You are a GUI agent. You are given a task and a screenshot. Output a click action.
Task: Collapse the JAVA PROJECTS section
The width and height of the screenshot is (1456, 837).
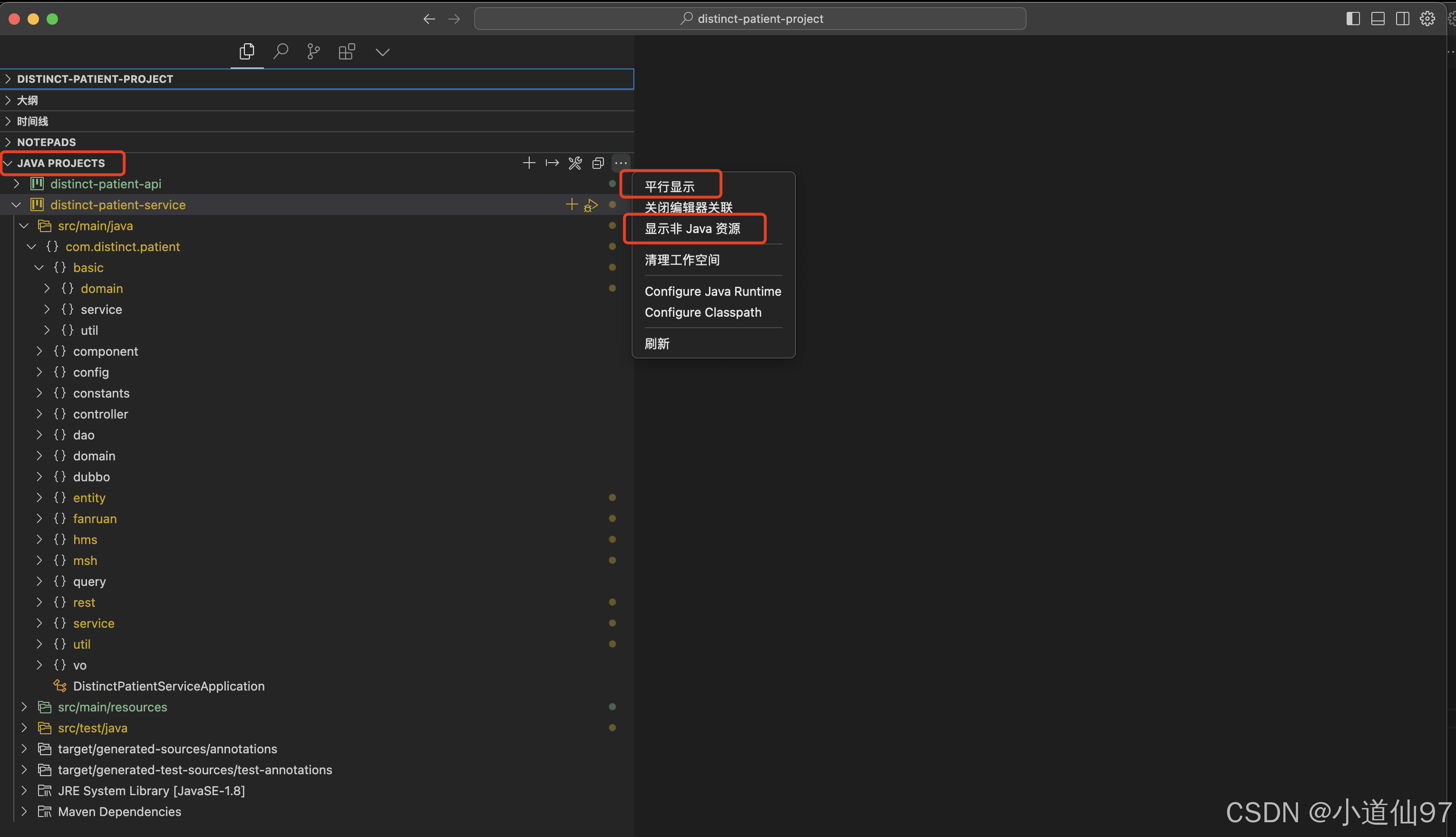[8, 163]
